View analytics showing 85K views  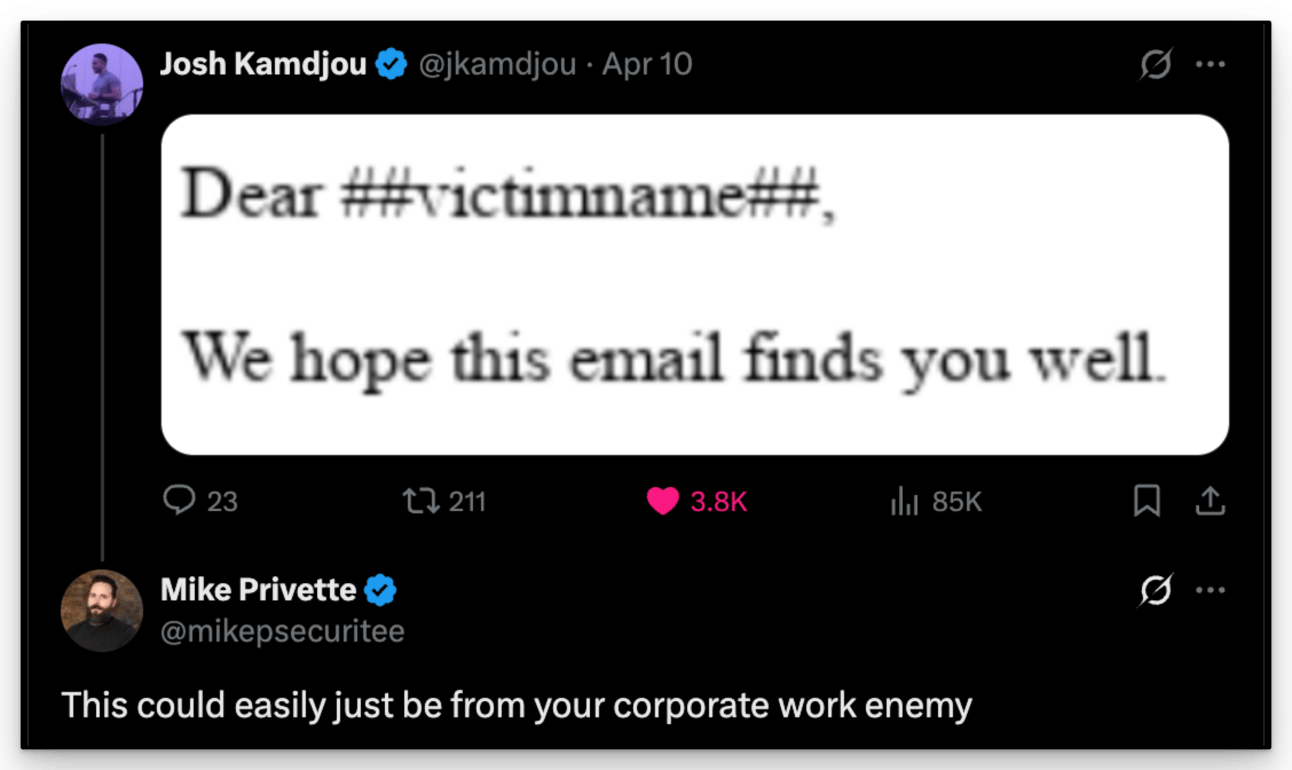pos(936,500)
